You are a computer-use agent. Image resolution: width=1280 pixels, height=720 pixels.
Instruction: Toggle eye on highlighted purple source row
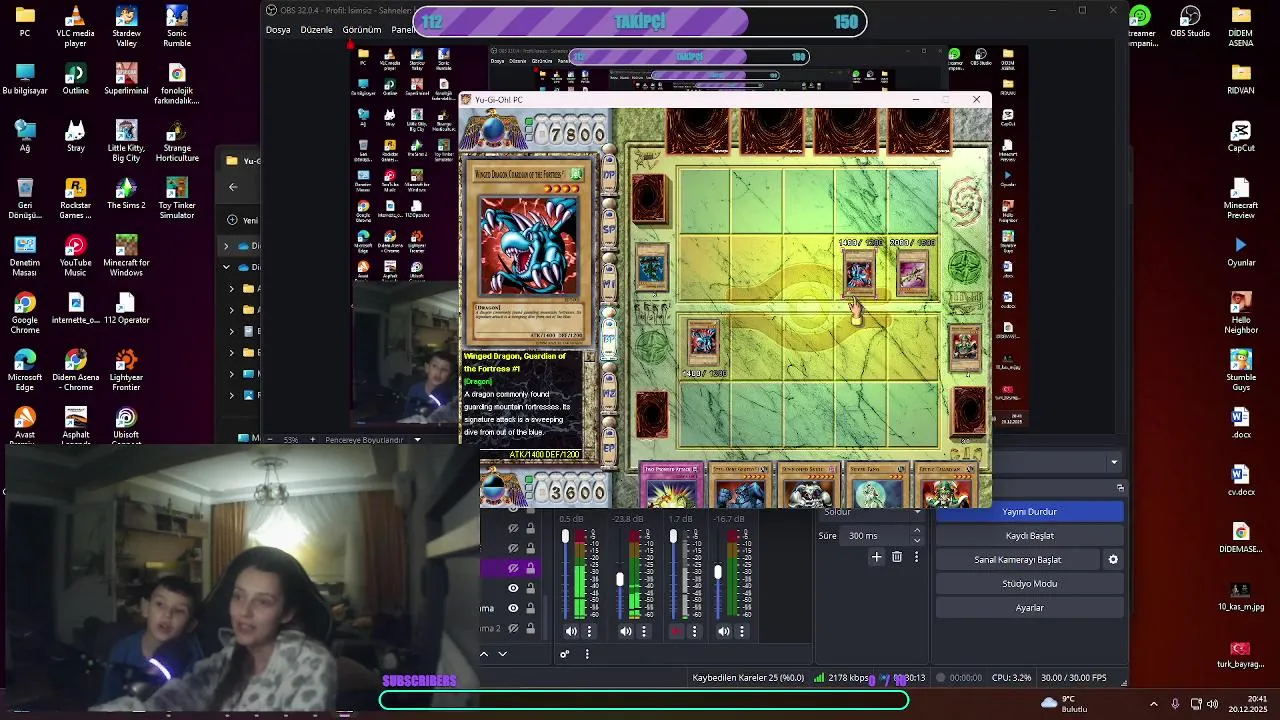click(513, 568)
